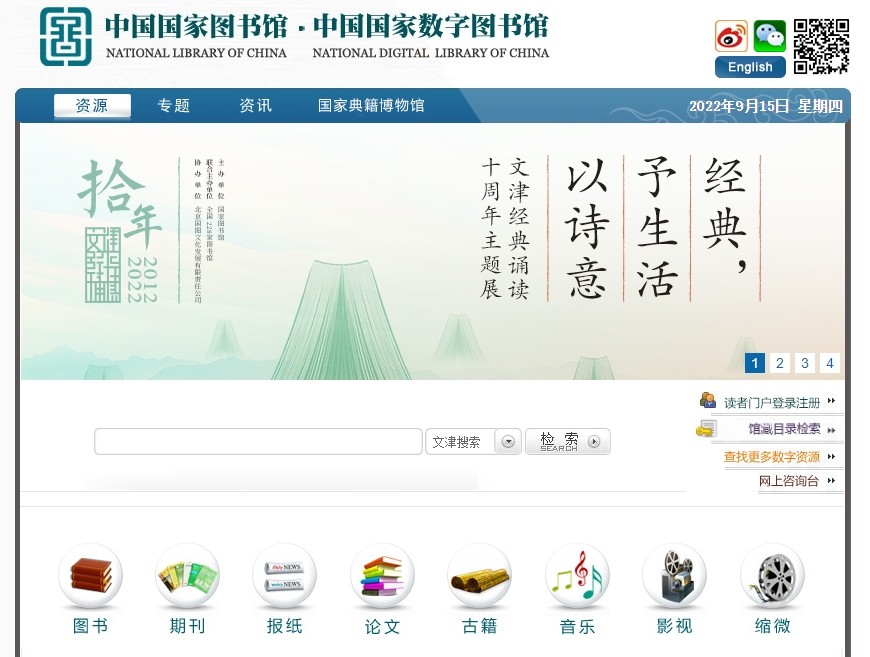The image size is (870, 657).
Task: Open the 图书 books icon
Action: (90, 575)
